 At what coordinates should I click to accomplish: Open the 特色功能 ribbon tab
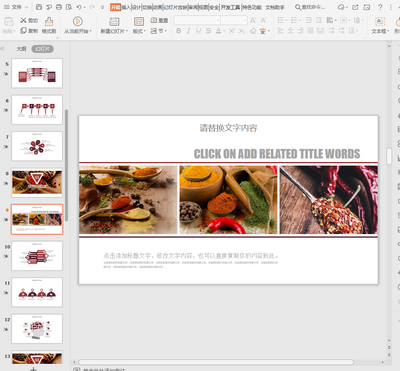(x=252, y=7)
